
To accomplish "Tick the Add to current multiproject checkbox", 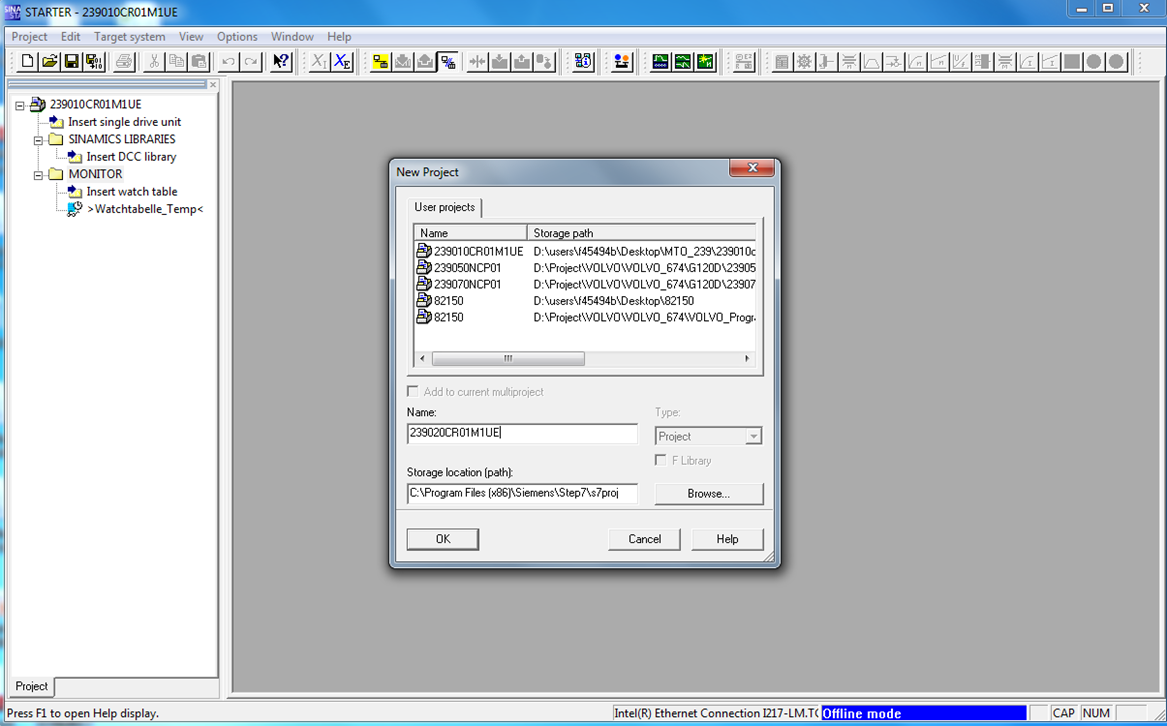I will tap(413, 392).
